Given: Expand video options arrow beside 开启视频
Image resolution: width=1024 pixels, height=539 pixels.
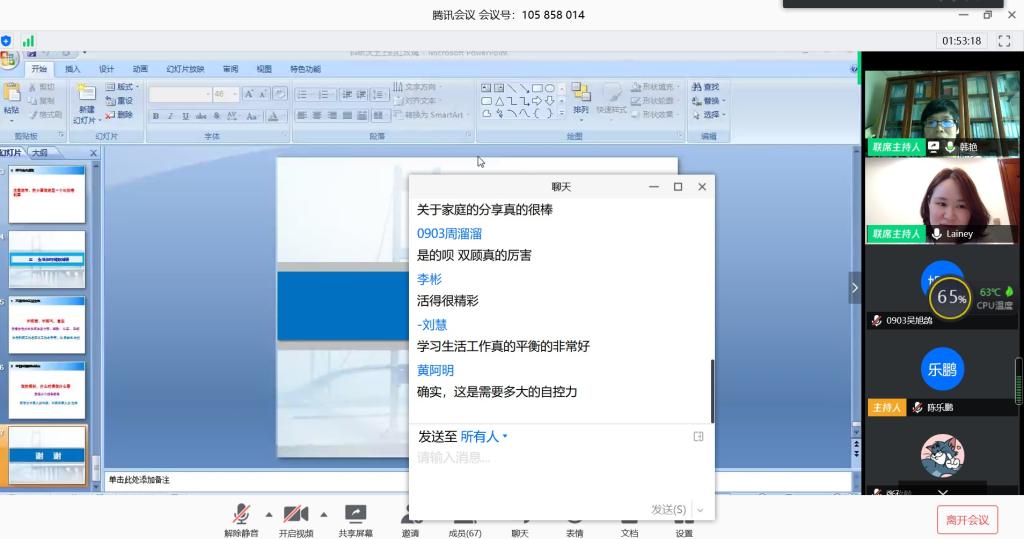Looking at the screenshot, I should pos(324,512).
